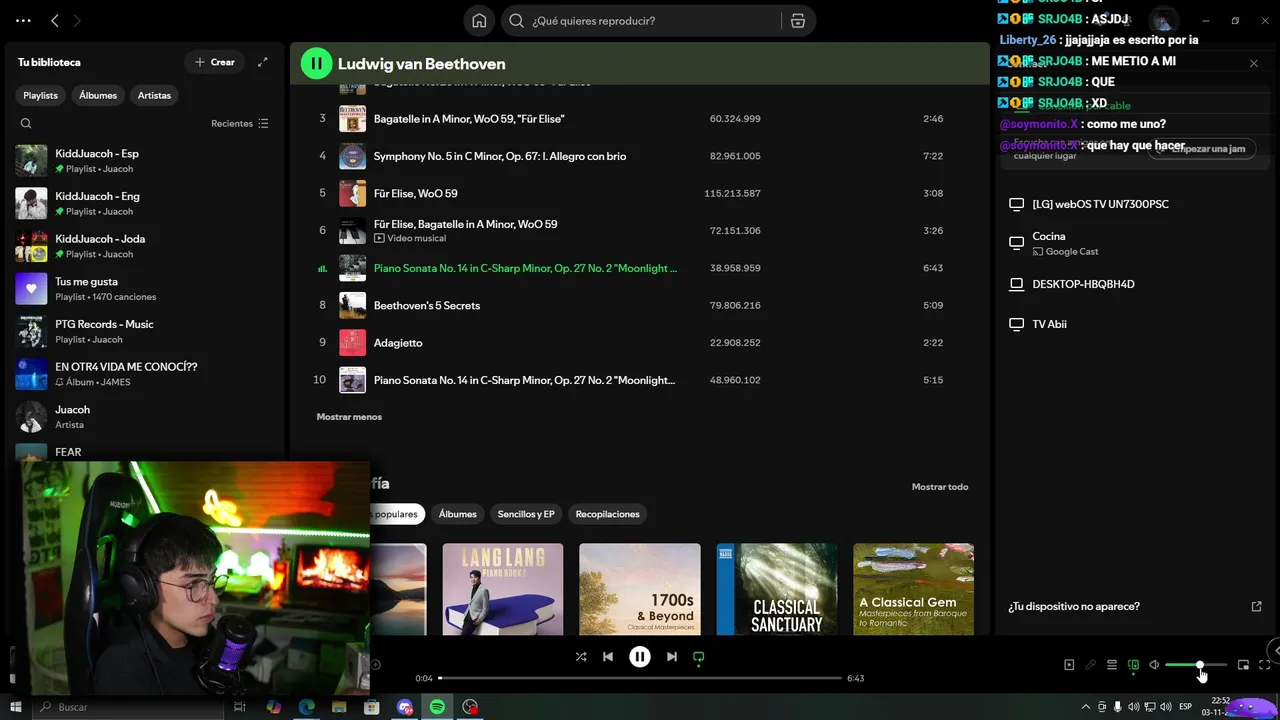Viewport: 1280px width, 720px height.
Task: Open playlist KiddJuacoh - Esp
Action: 145,161
